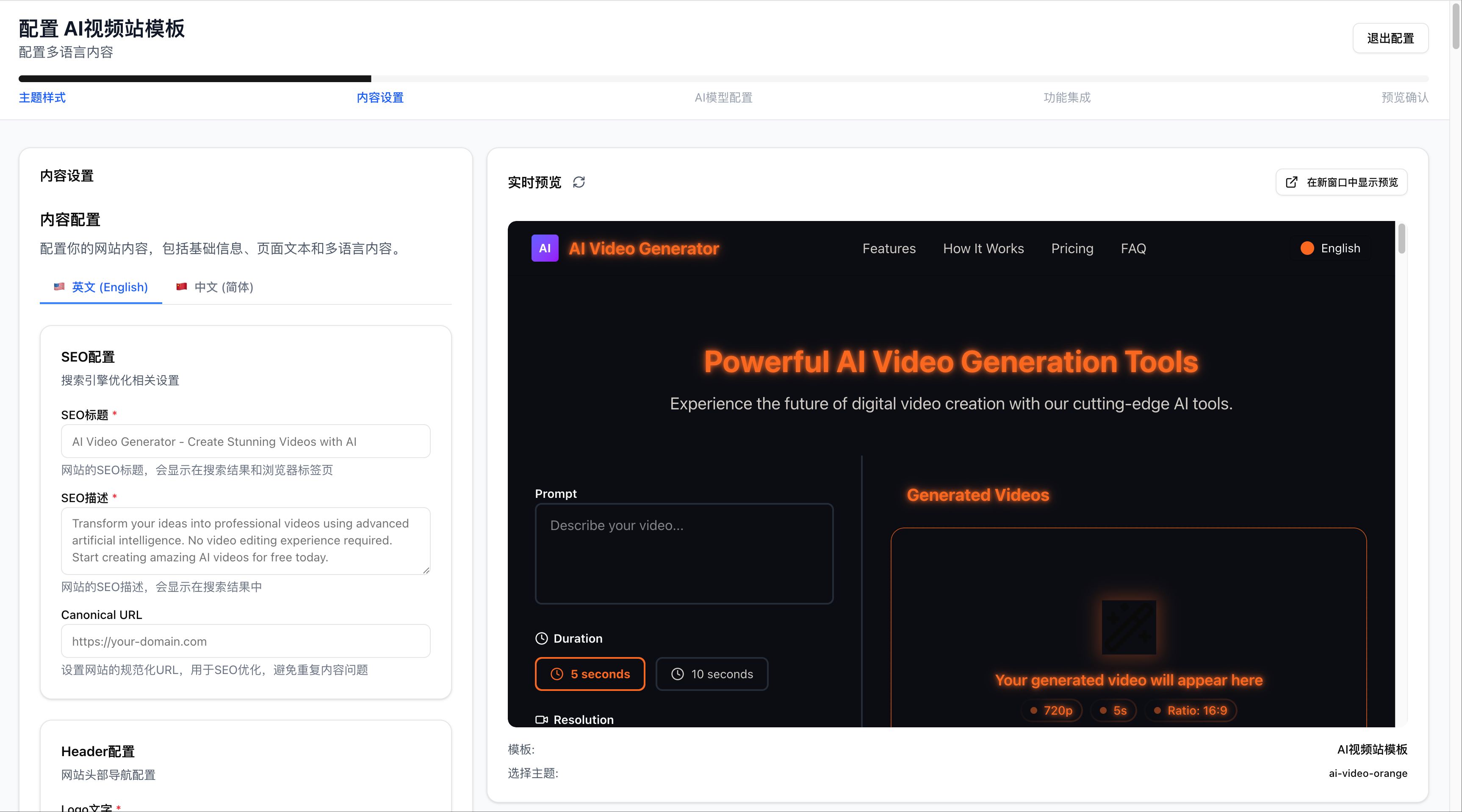The width and height of the screenshot is (1462, 812).
Task: Click the refresh icon beside 实时预览
Action: [x=579, y=182]
